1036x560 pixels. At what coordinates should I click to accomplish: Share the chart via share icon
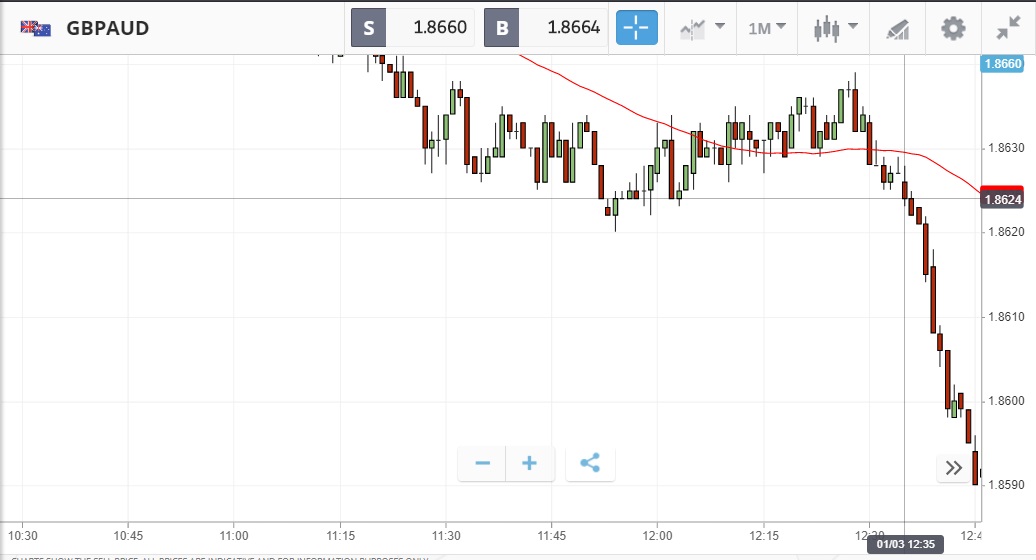(x=590, y=463)
